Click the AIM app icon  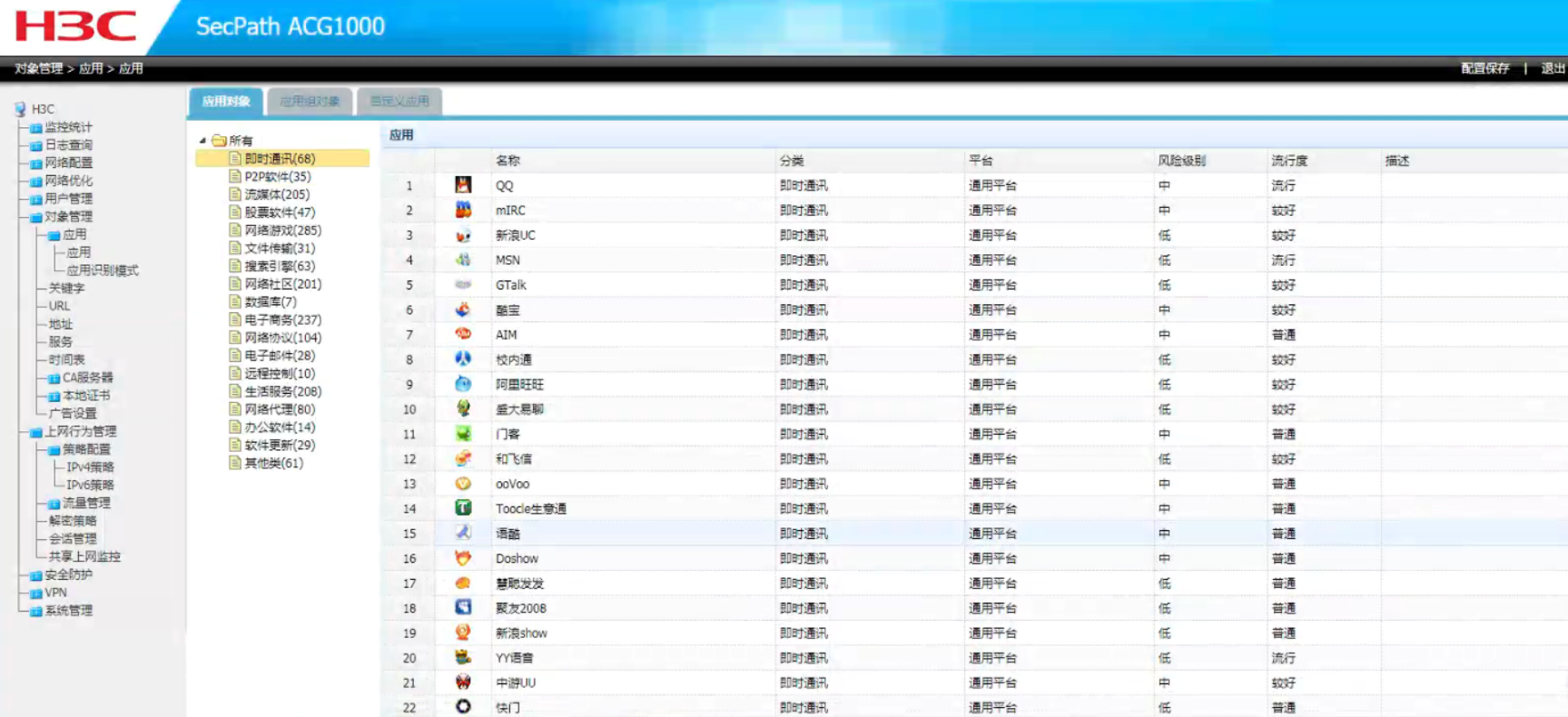[463, 334]
